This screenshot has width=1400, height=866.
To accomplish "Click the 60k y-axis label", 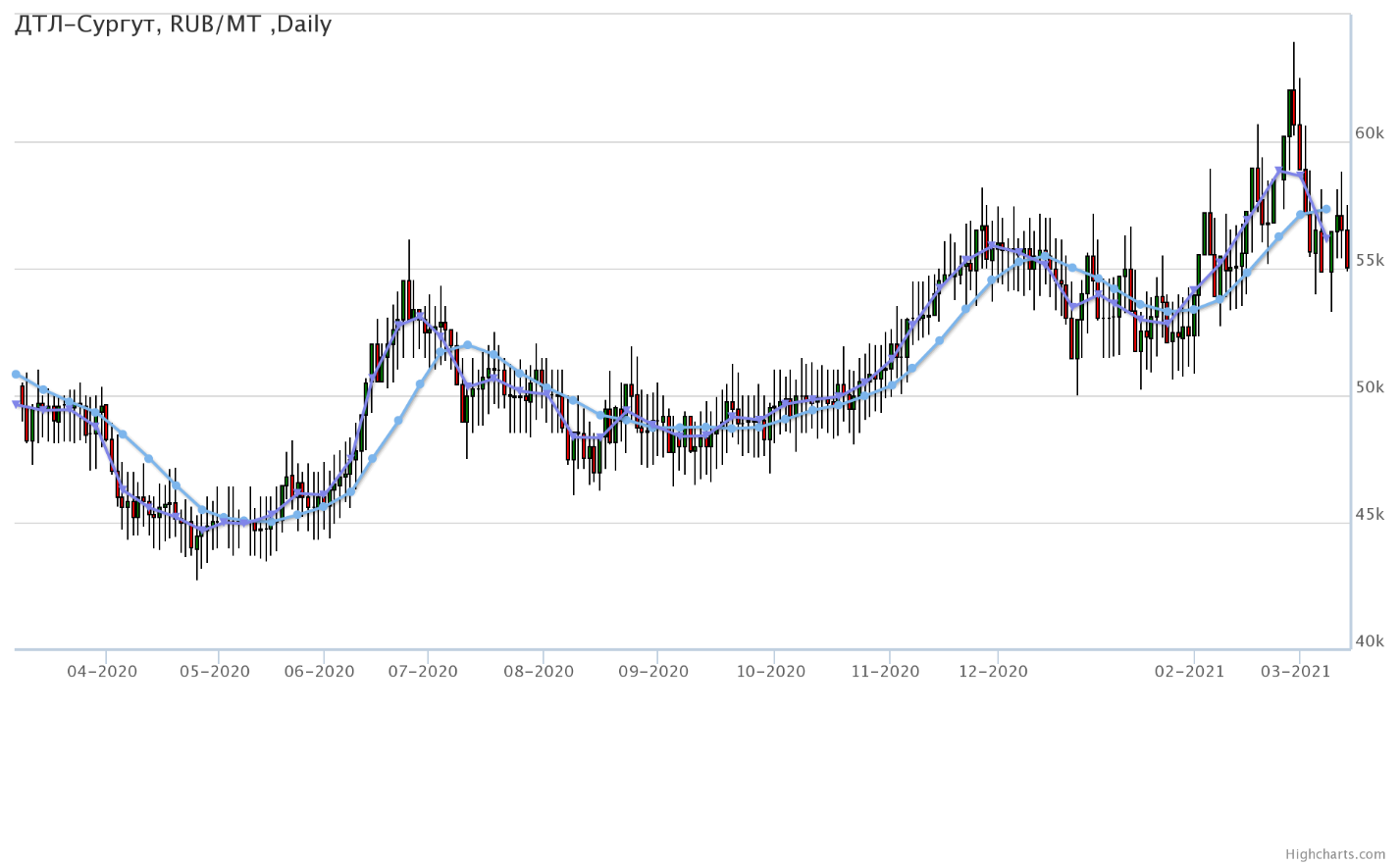I will point(1369,133).
